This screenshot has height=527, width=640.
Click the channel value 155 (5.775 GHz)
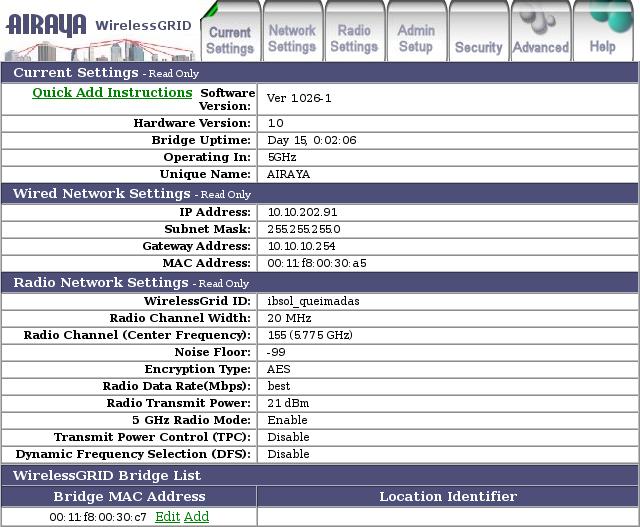310,336
